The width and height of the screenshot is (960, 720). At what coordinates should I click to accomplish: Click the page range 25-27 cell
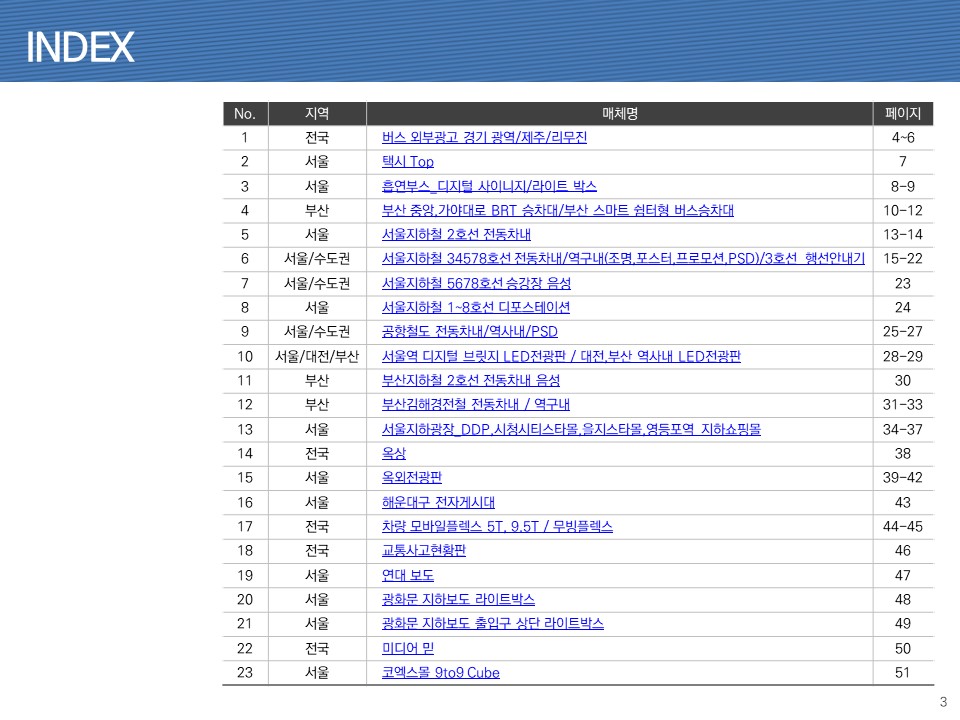[903, 332]
